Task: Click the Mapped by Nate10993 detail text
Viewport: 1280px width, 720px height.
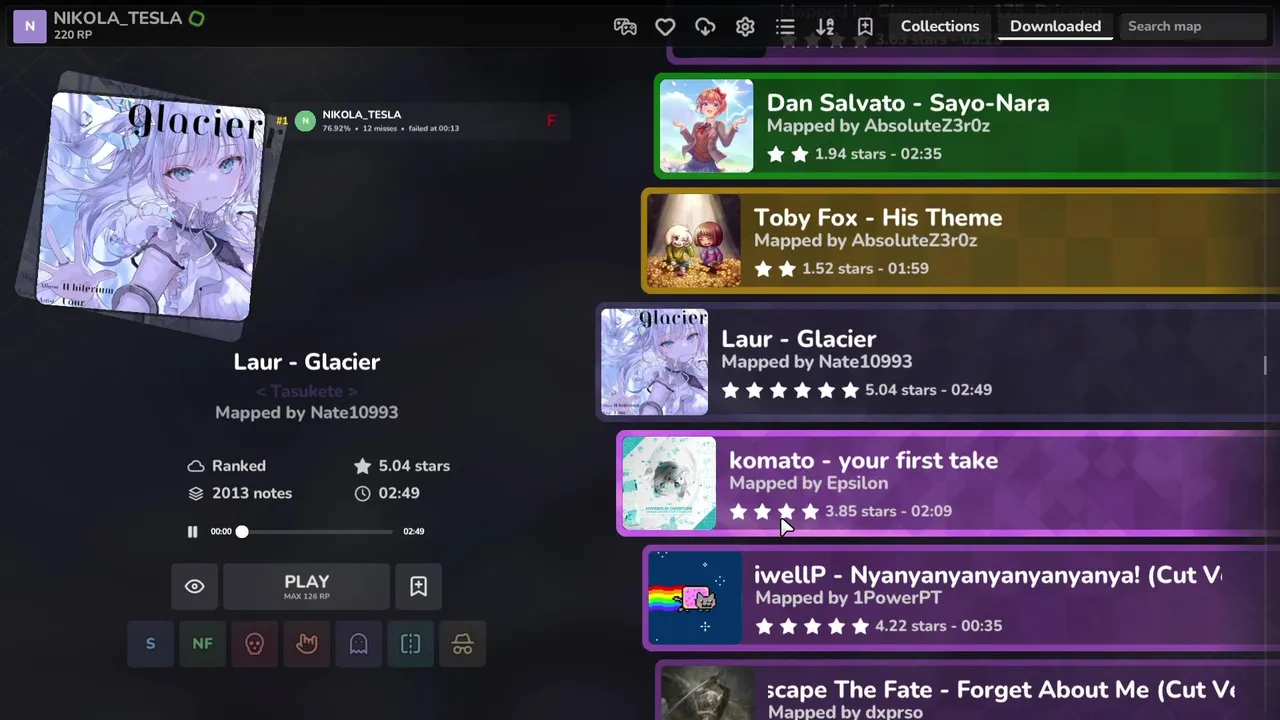Action: click(306, 412)
